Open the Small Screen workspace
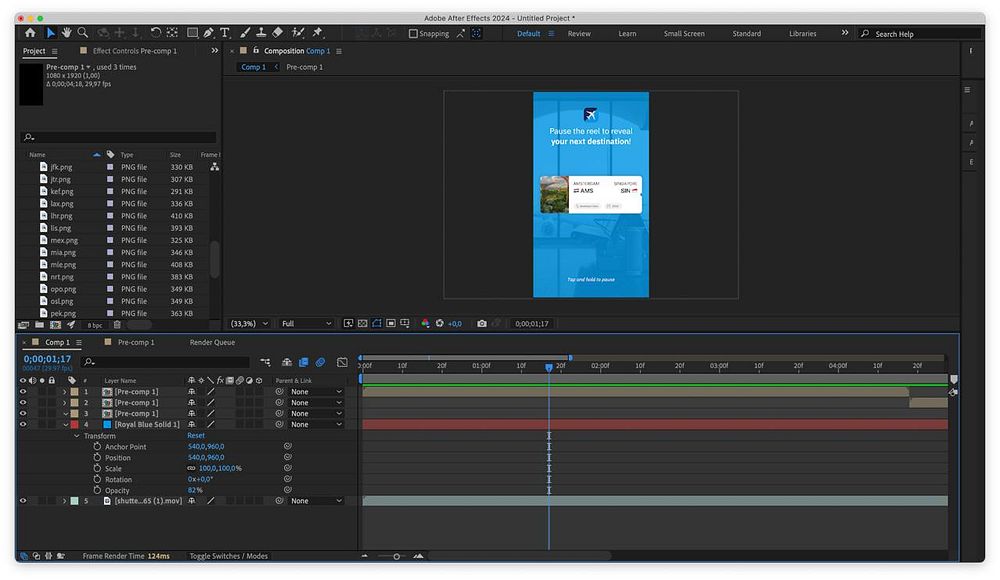1000x580 pixels. pos(684,34)
